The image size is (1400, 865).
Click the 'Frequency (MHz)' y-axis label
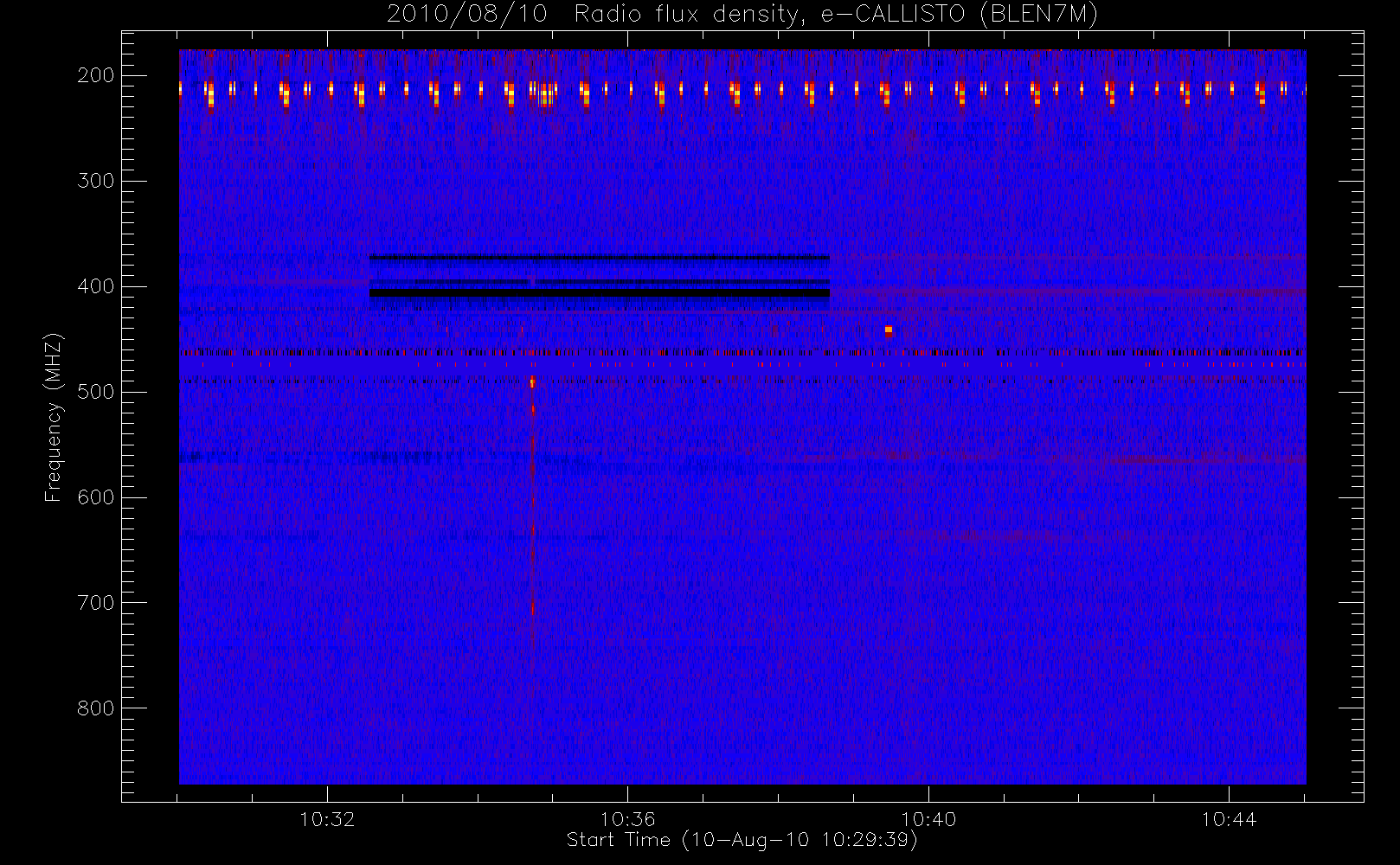click(x=54, y=417)
